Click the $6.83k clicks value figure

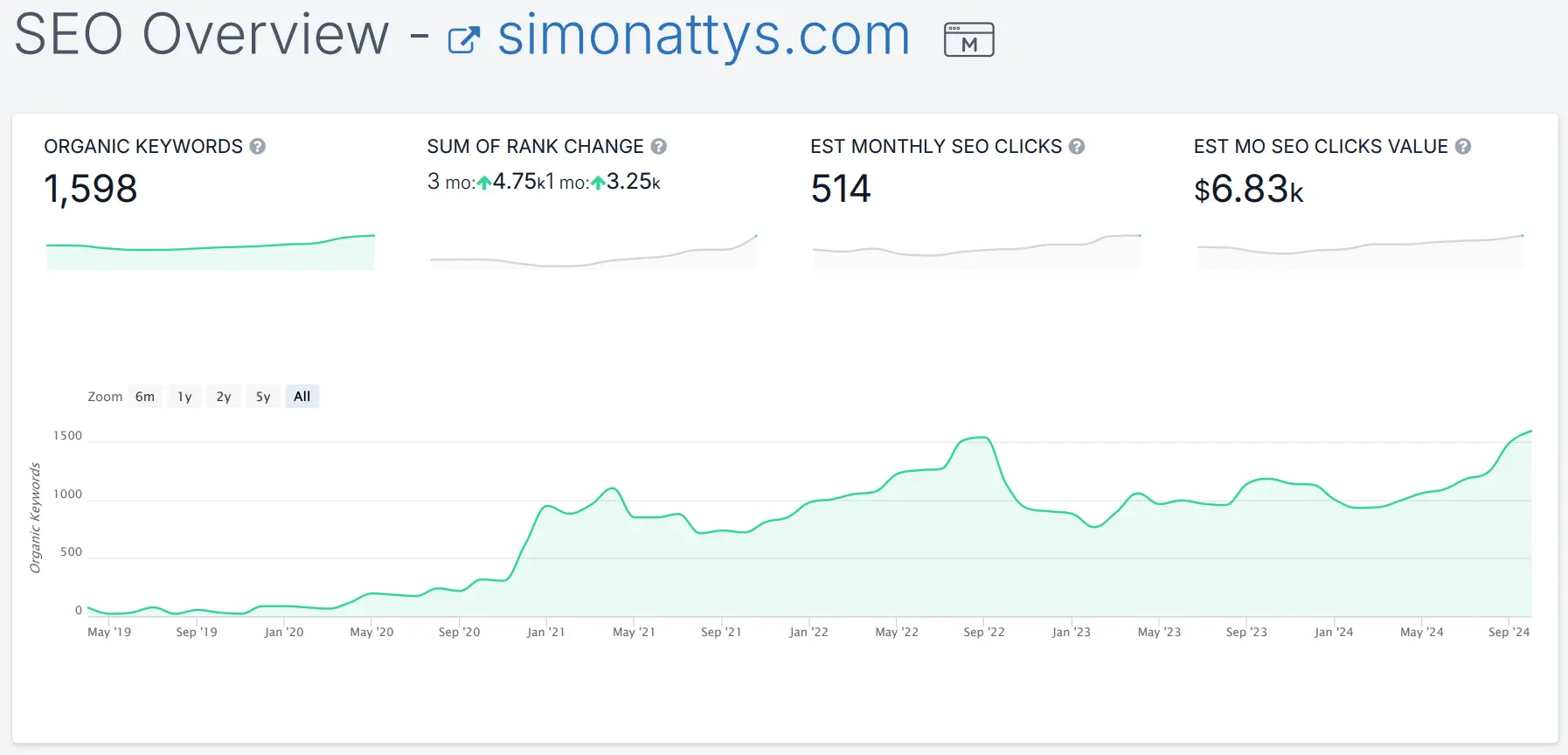[1248, 190]
